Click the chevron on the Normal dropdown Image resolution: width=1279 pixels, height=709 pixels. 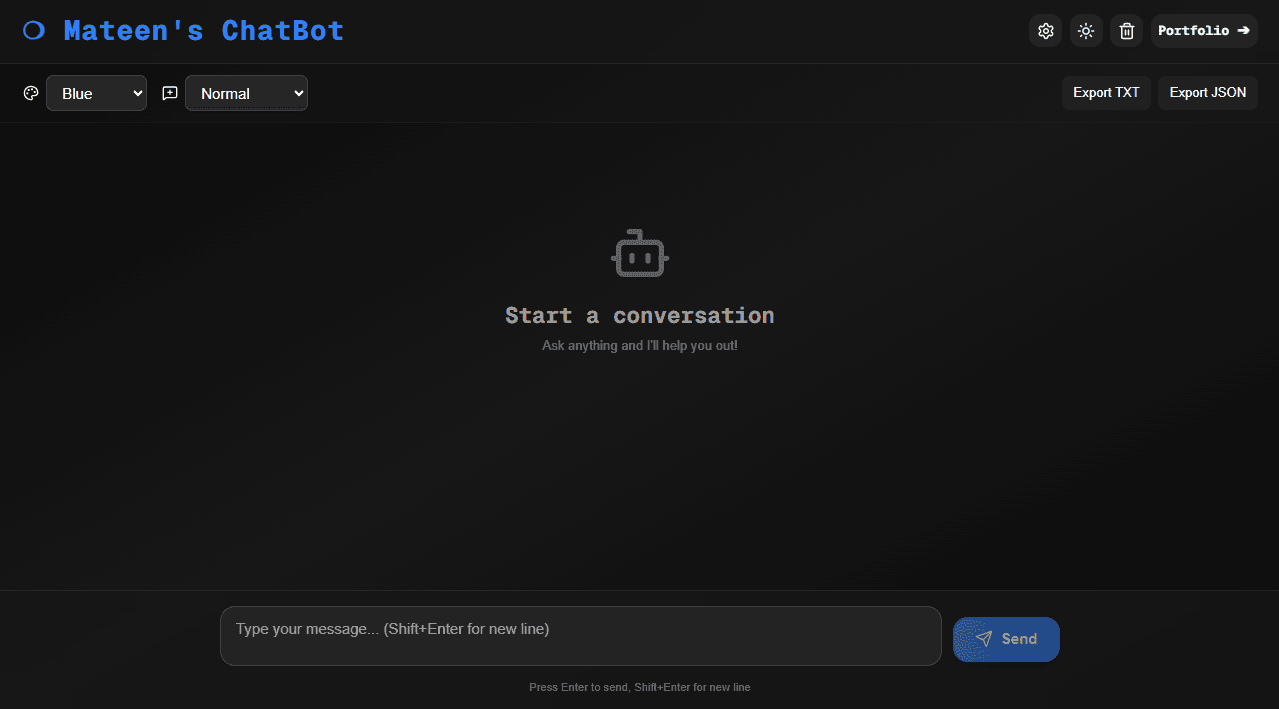pyautogui.click(x=296, y=92)
